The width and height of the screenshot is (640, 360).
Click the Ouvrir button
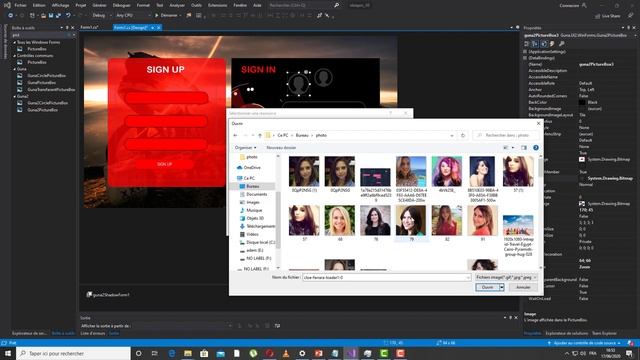click(487, 287)
